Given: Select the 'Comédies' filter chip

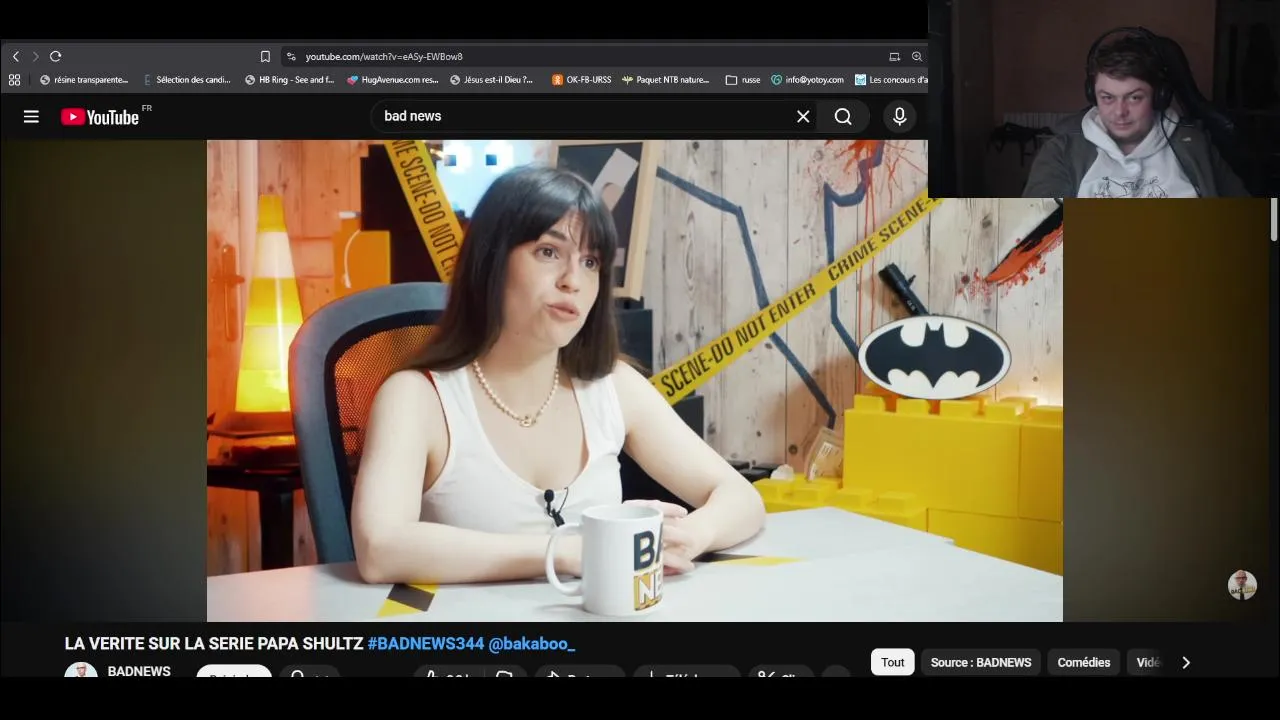Looking at the screenshot, I should coord(1084,662).
